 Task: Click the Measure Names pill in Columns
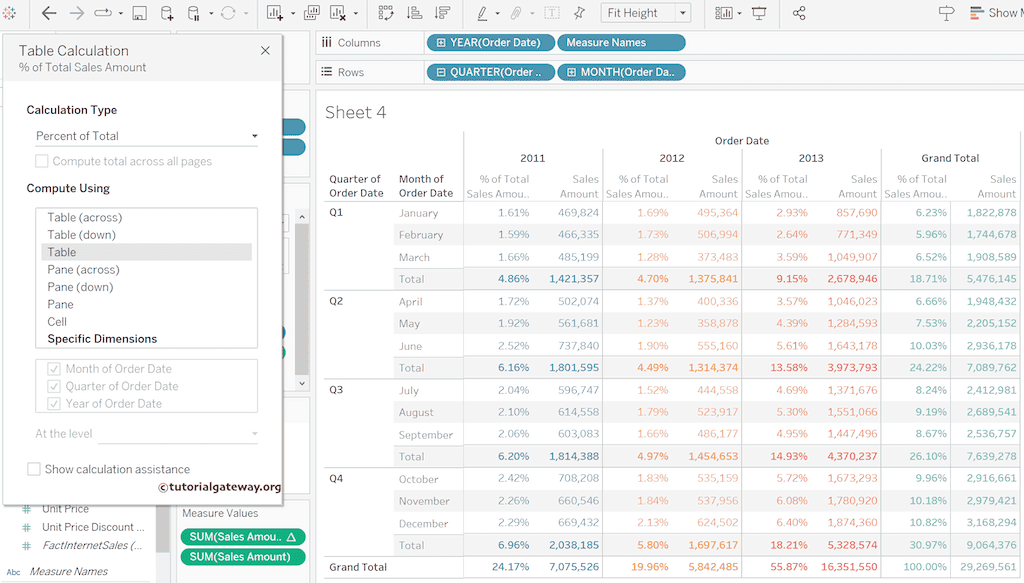click(621, 42)
